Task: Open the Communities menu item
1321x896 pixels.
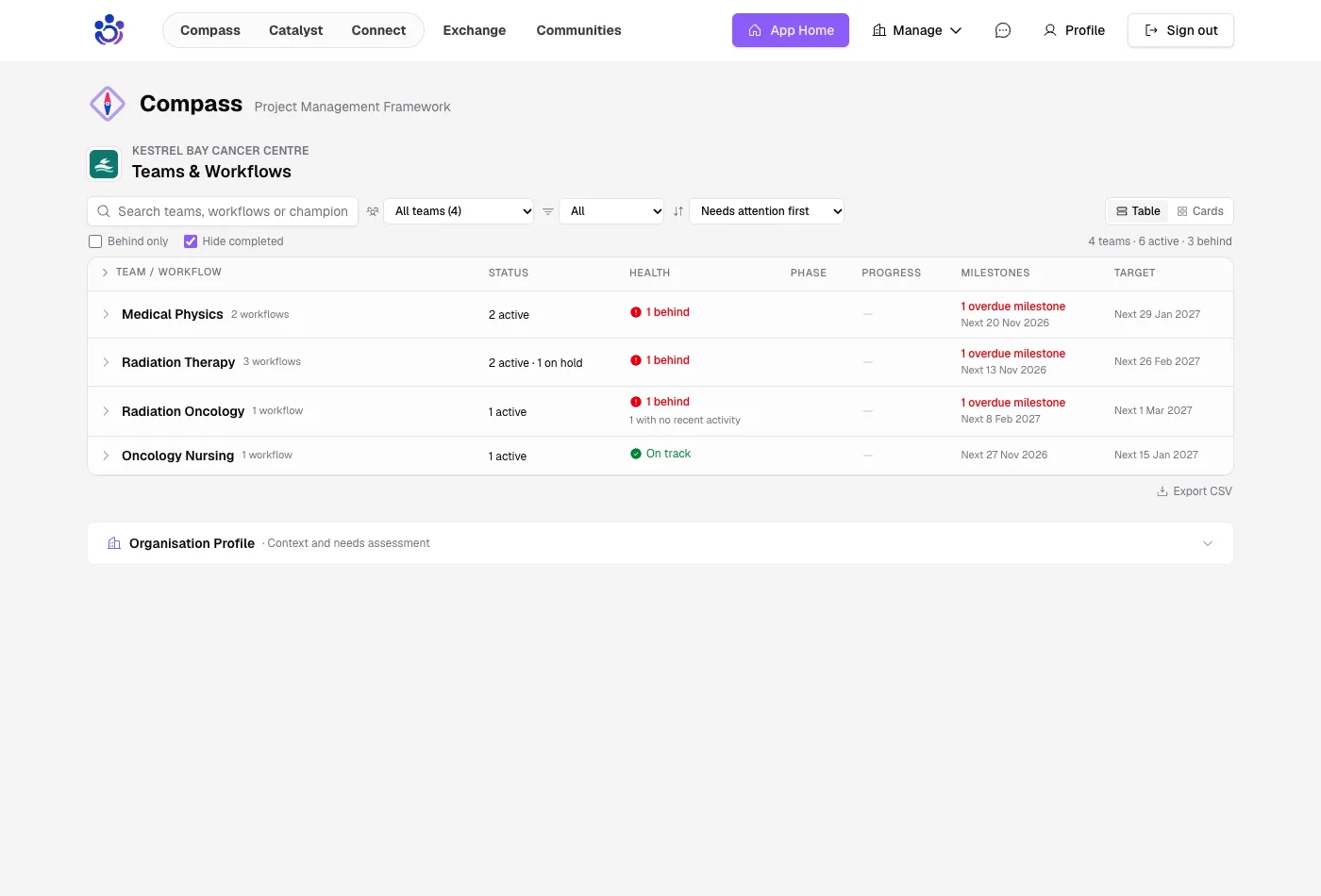Action: coord(579,30)
